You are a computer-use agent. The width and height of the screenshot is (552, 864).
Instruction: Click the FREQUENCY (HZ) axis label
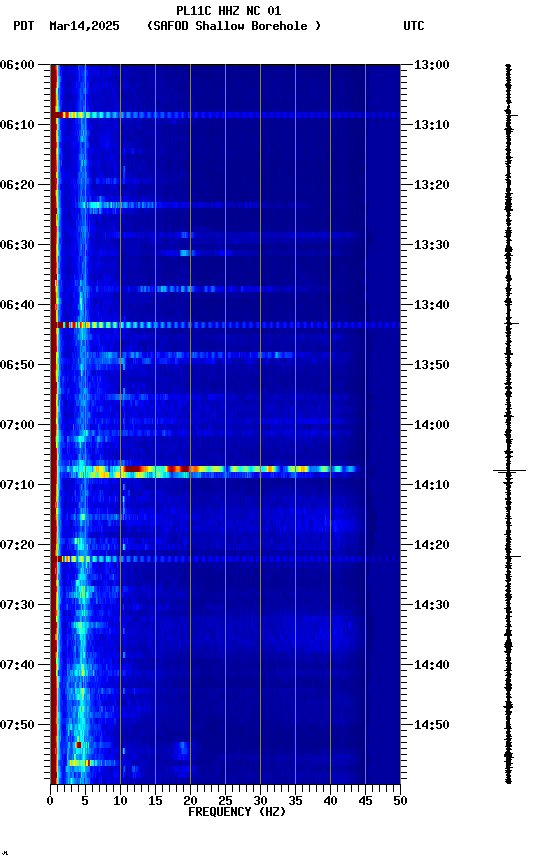coord(237,812)
